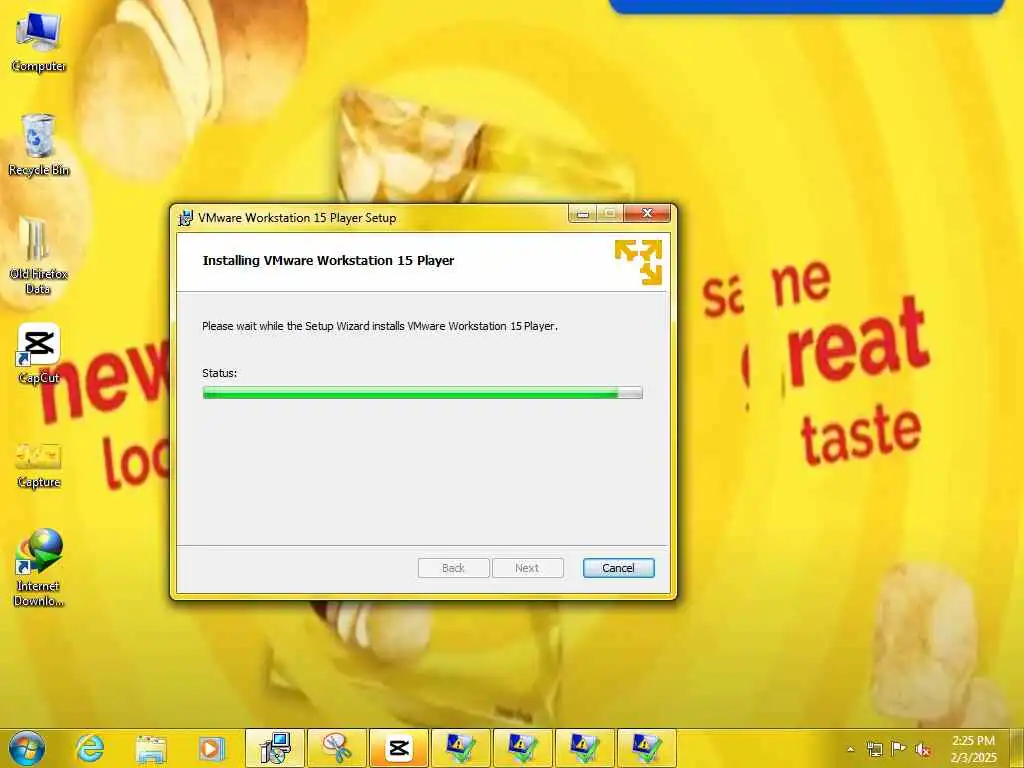Select the Internet Download Manager desktop shortcut
The height and width of the screenshot is (768, 1024).
[x=39, y=567]
